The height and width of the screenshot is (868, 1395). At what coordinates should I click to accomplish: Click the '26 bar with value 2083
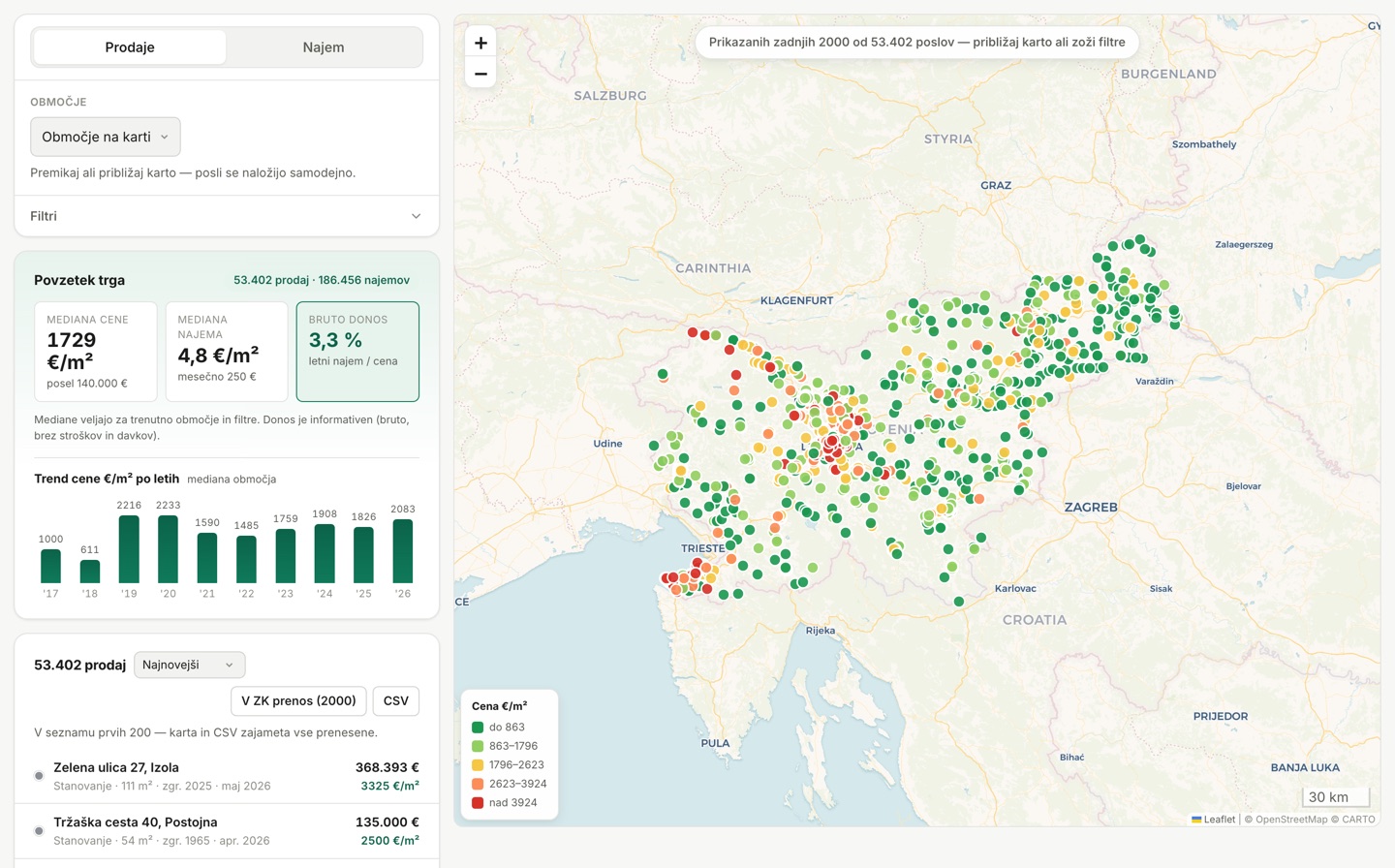tap(403, 550)
